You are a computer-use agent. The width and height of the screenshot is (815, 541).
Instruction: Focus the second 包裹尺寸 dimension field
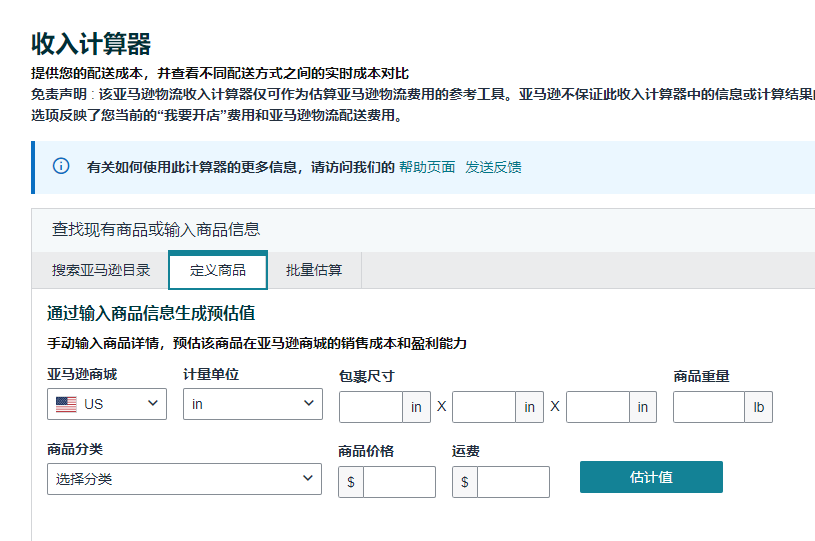(484, 407)
